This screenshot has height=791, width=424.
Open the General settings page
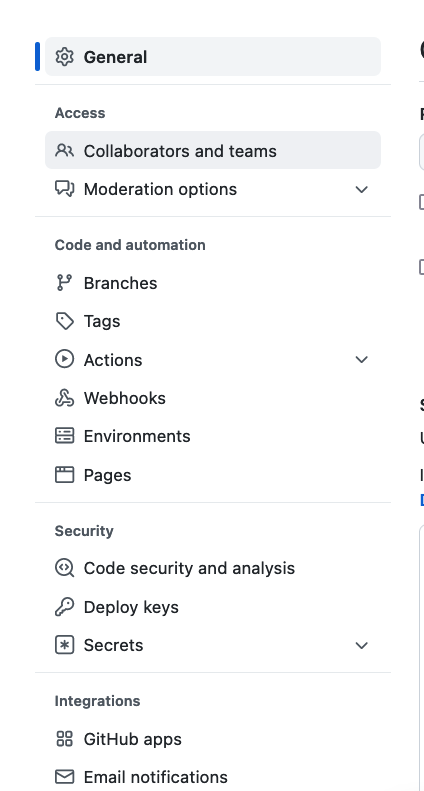[213, 56]
